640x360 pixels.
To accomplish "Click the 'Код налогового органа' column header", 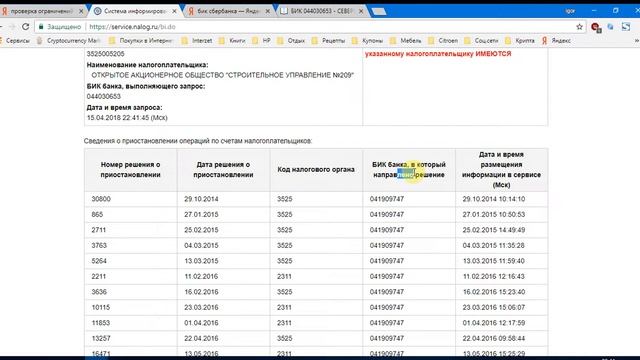I will coord(316,170).
